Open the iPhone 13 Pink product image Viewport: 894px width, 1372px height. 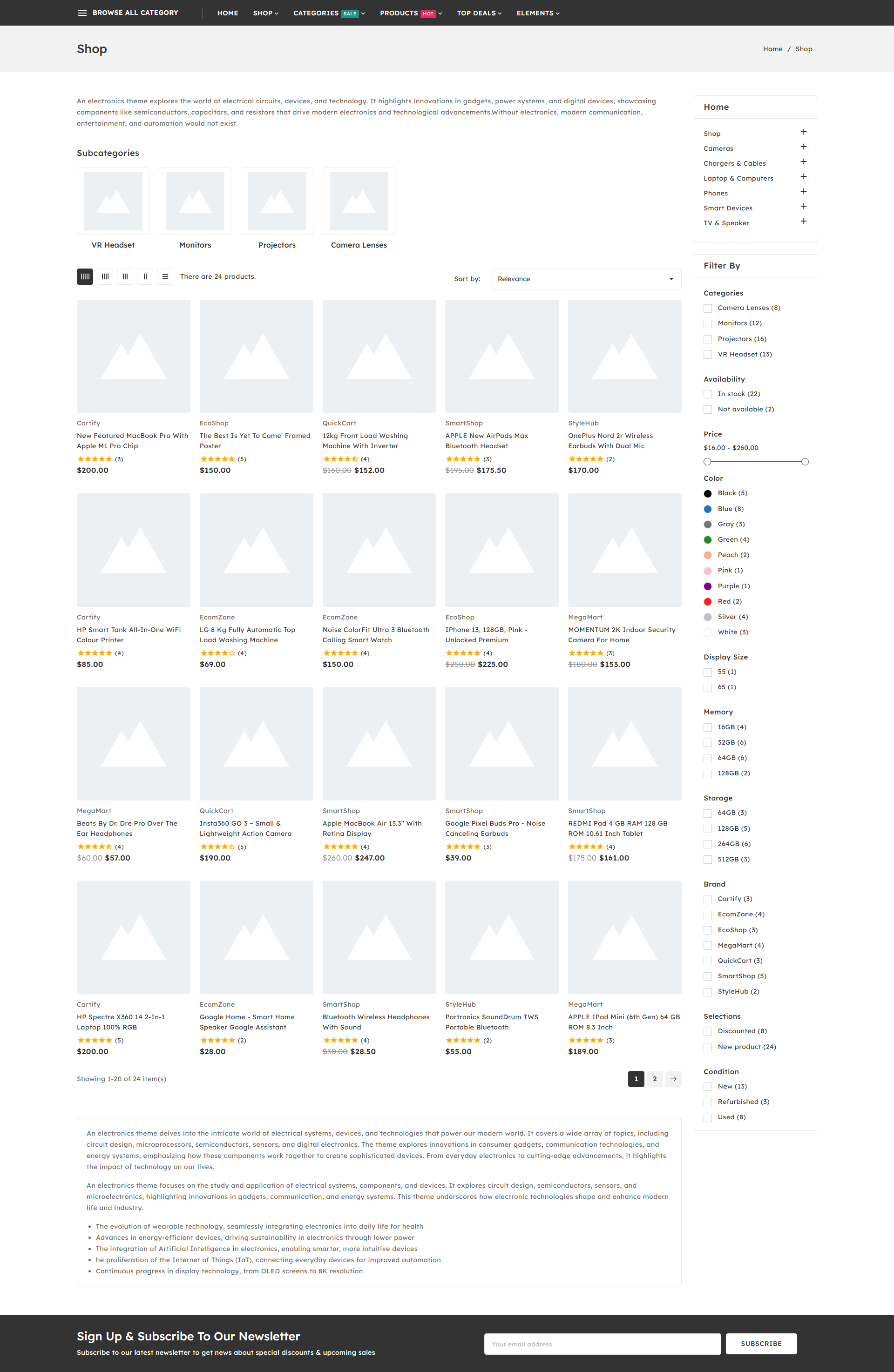tap(502, 550)
